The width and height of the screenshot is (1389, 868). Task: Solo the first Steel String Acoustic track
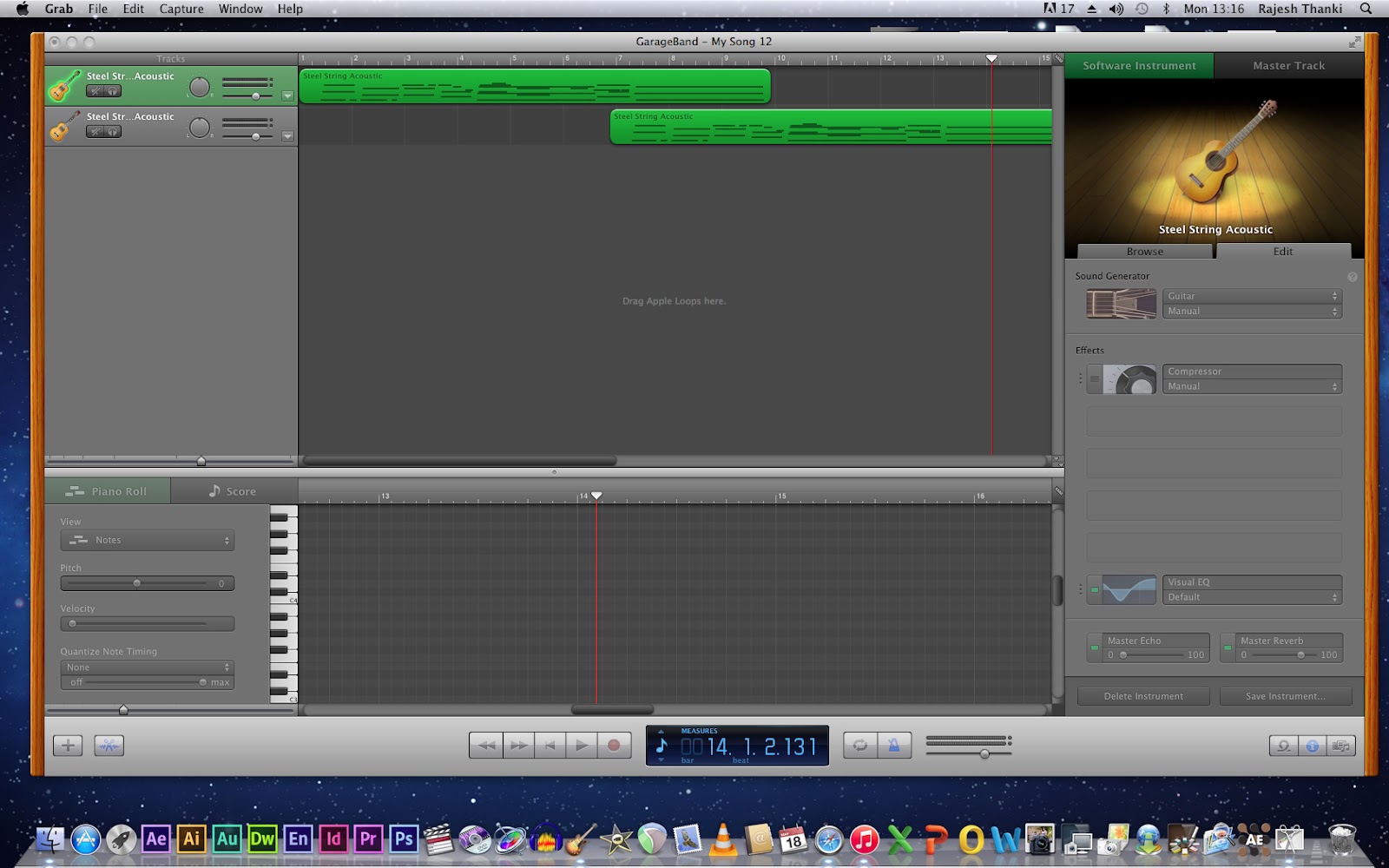coord(112,91)
